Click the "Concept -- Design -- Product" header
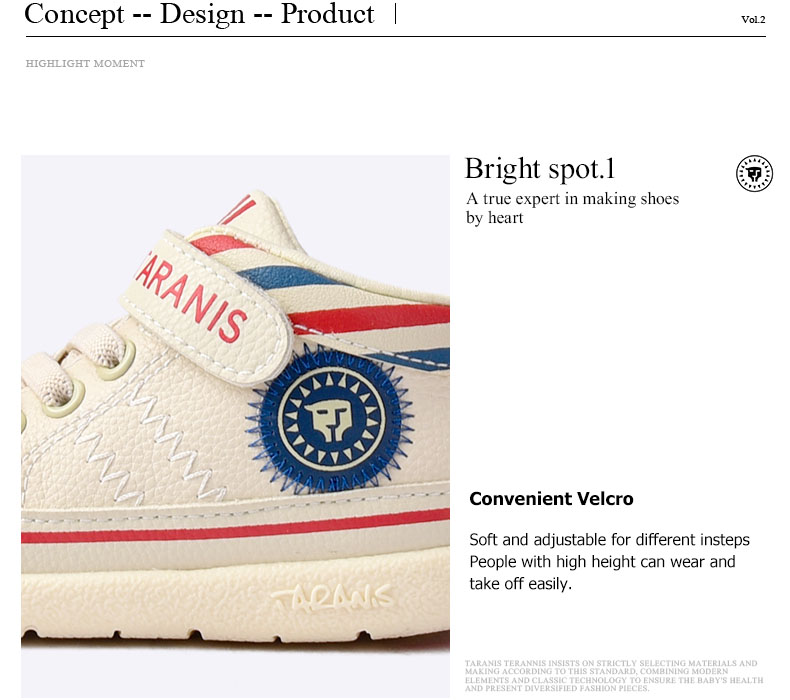Image resolution: width=790 pixels, height=700 pixels. click(199, 15)
